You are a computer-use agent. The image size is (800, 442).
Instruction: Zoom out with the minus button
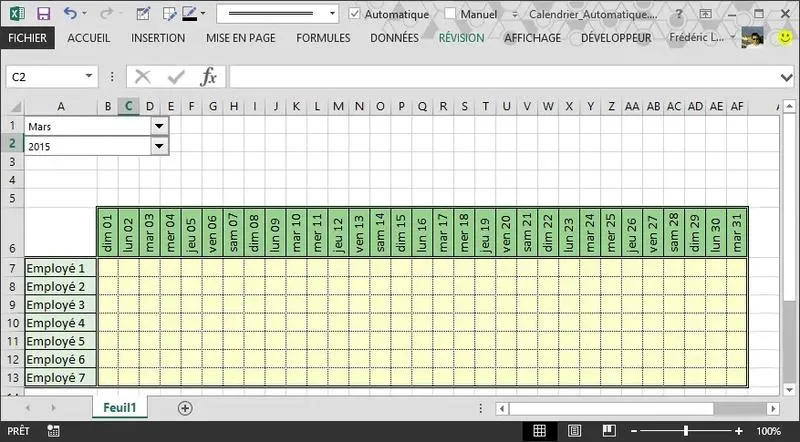(x=634, y=432)
